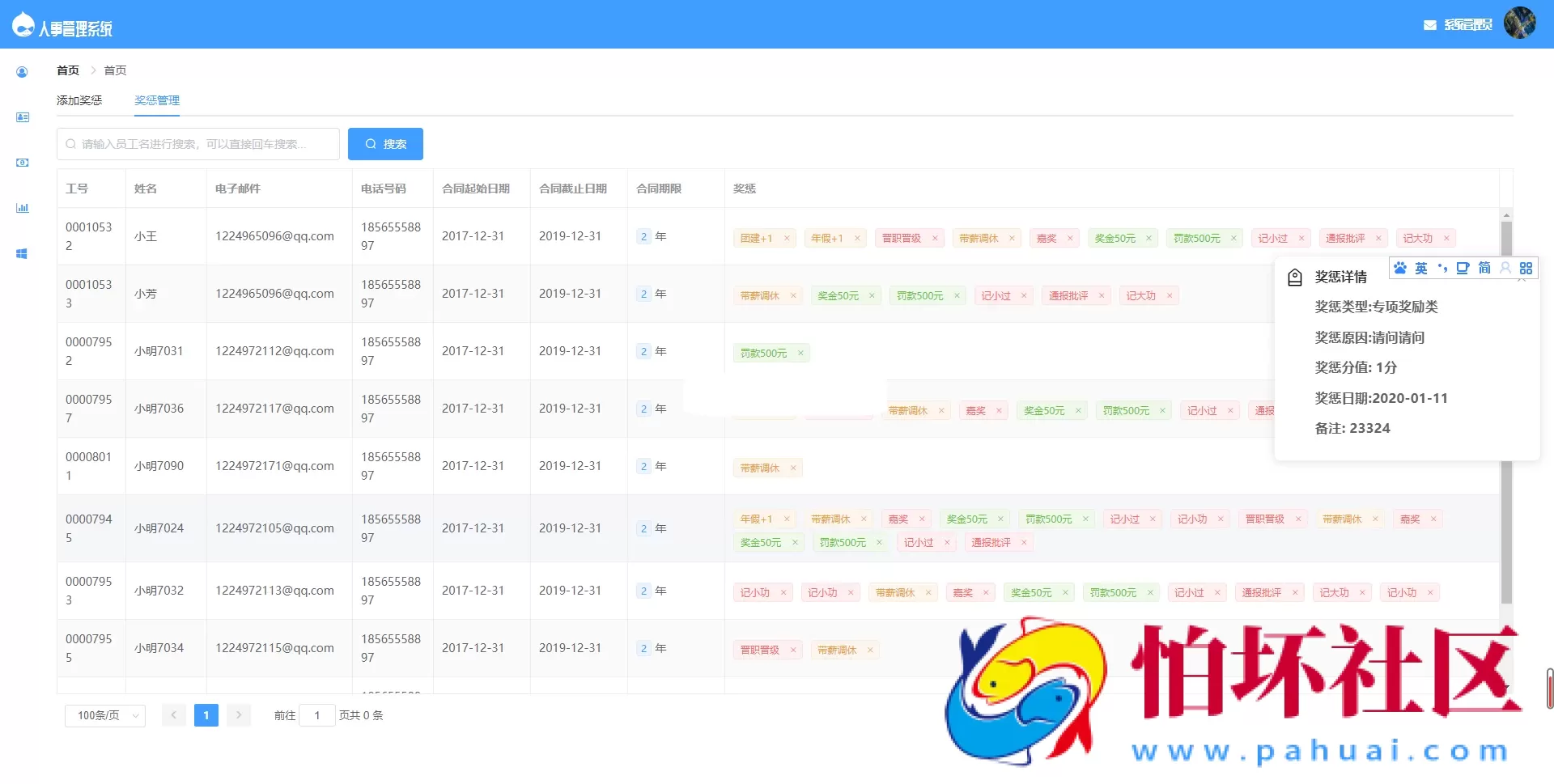The height and width of the screenshot is (784, 1554).
Task: Open the mail envelope icon in the header
Action: [1429, 25]
